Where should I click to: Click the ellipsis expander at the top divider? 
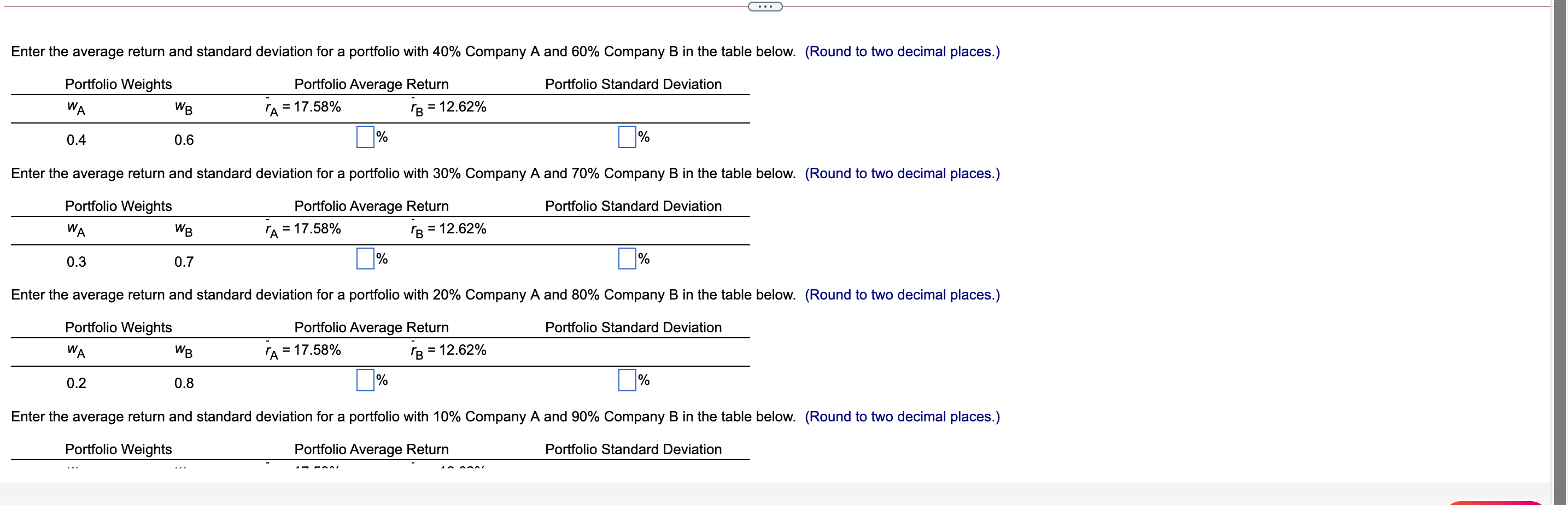[x=764, y=7]
